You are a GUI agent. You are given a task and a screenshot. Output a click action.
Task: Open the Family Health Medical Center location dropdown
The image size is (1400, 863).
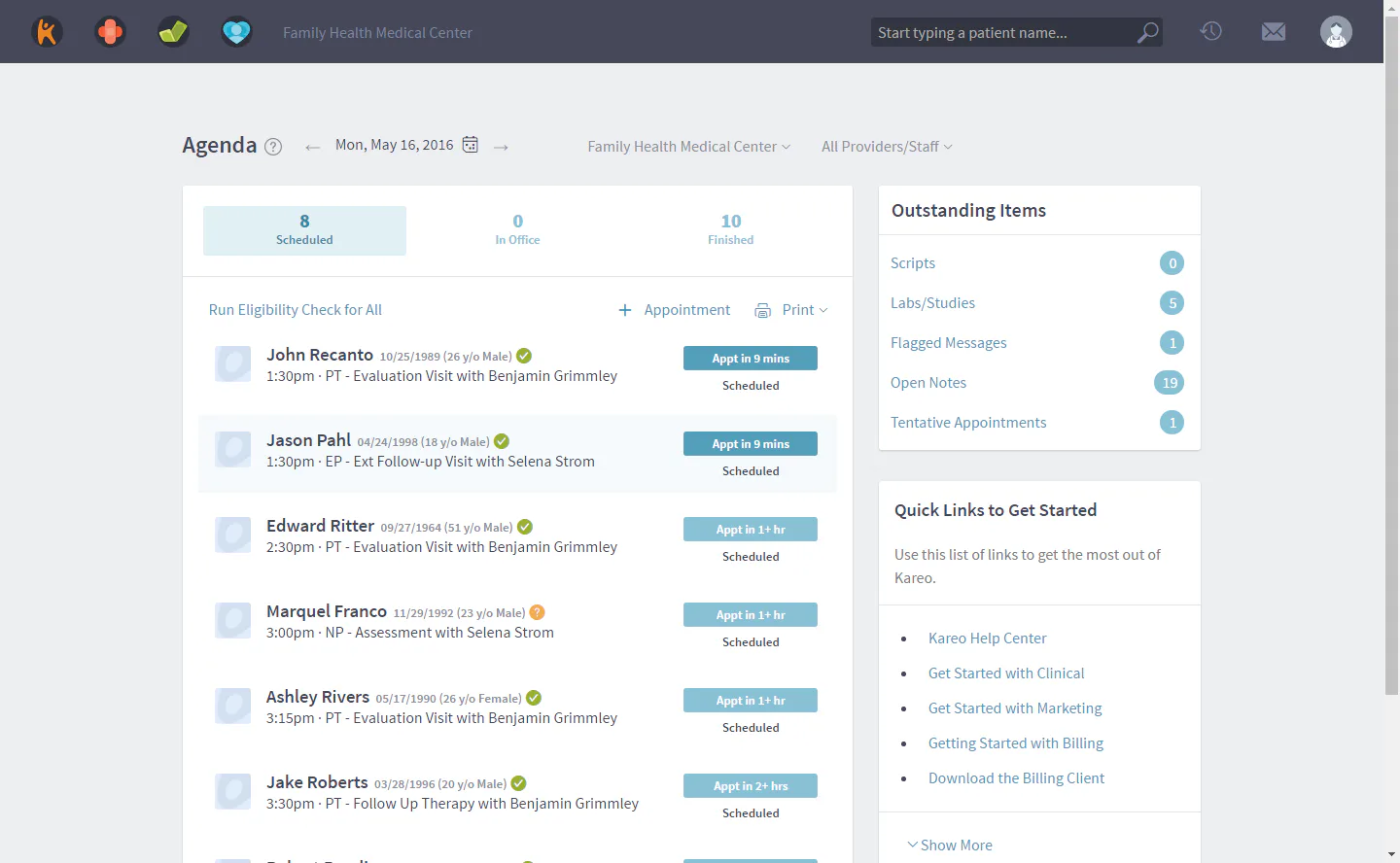[x=688, y=146]
